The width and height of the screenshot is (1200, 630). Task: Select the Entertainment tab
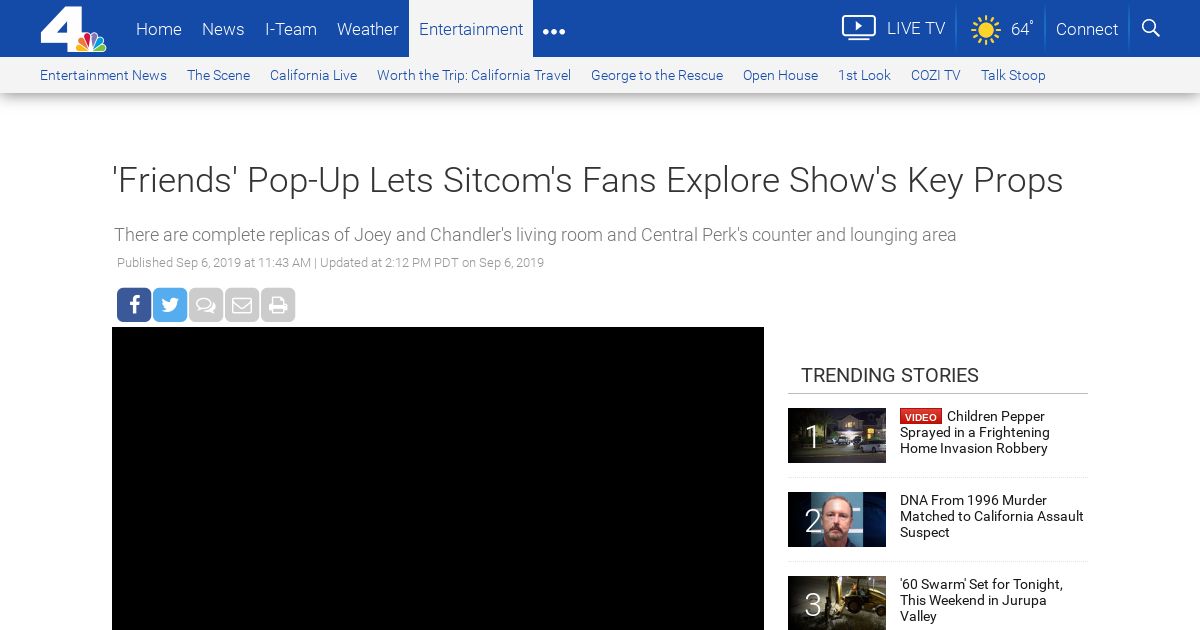471,29
